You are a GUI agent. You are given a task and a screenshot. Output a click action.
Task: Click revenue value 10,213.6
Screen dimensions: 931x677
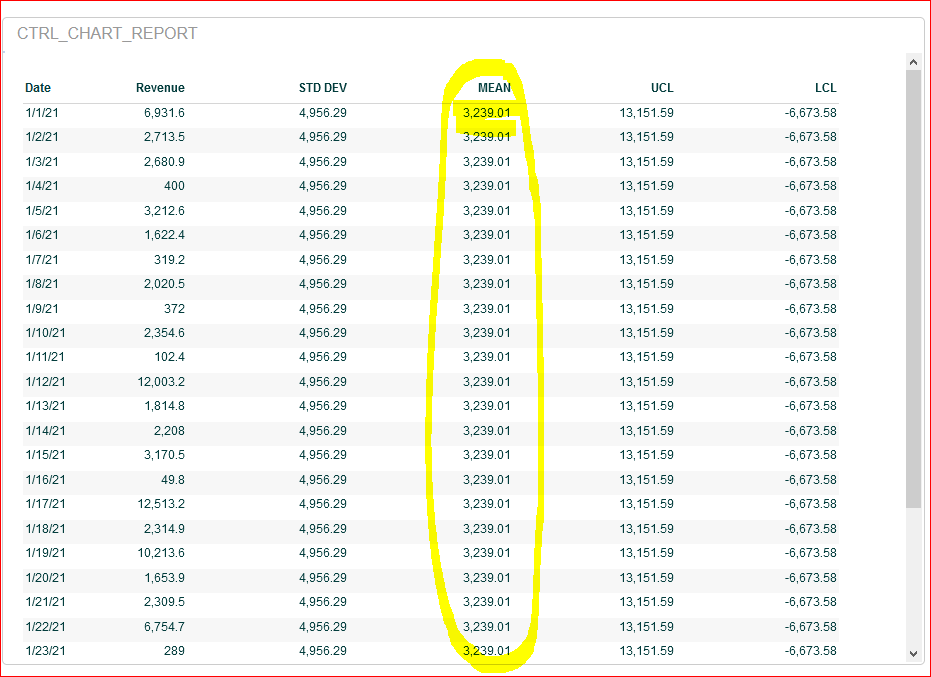pos(162,553)
